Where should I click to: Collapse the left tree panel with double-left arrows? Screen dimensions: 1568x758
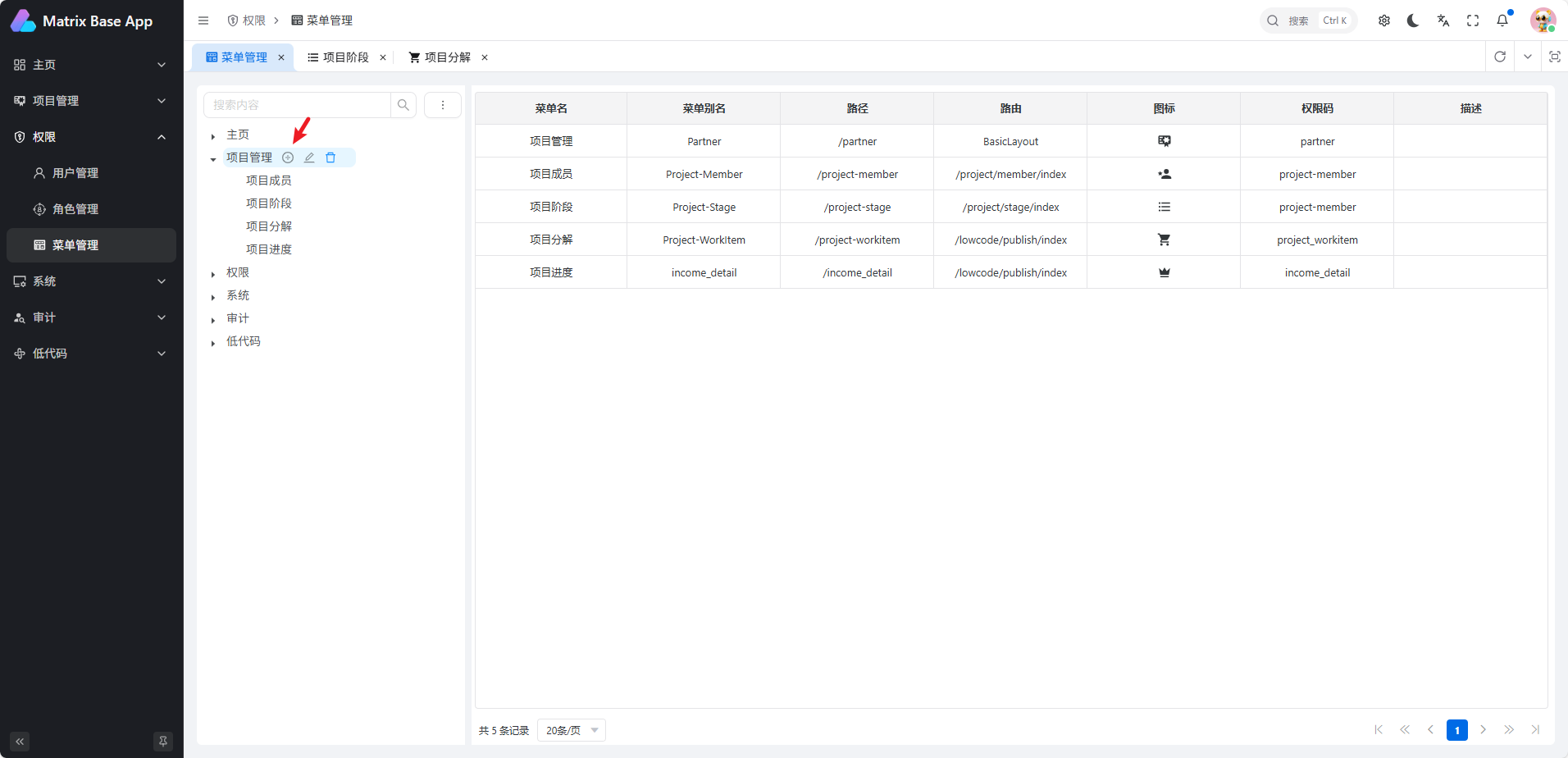click(x=19, y=742)
